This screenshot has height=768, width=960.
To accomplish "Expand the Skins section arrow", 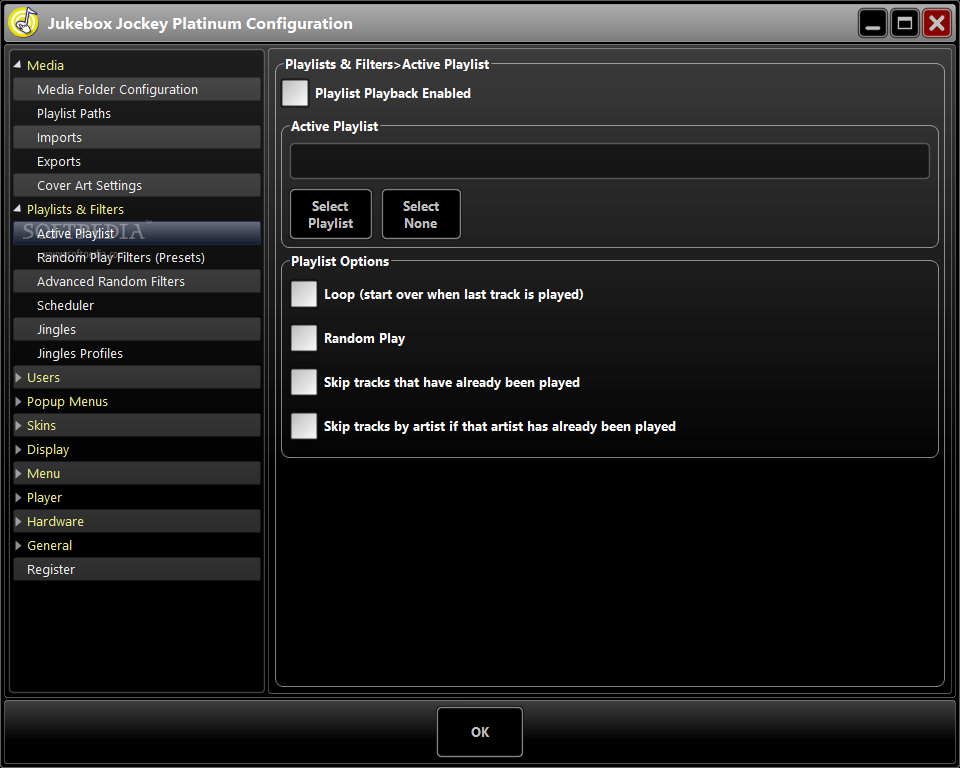I will (x=18, y=425).
